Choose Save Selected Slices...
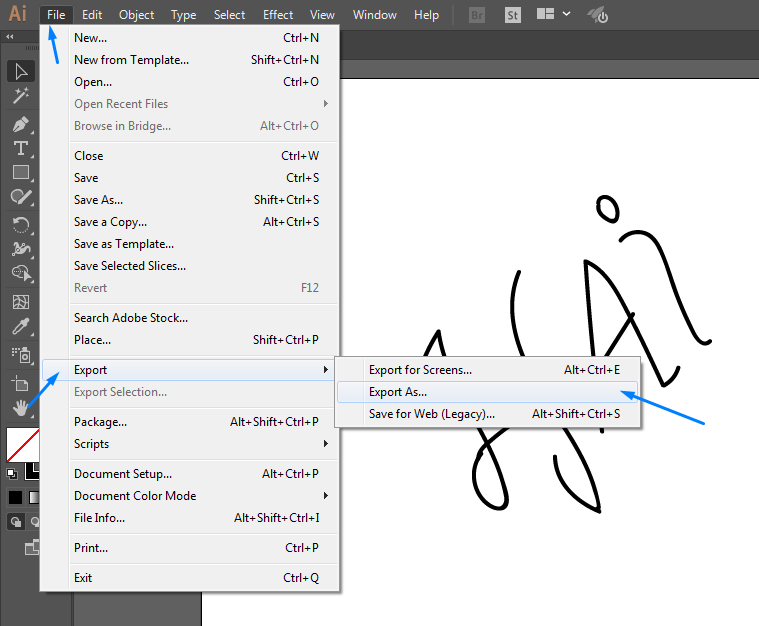Screen dimensions: 759x626 pyautogui.click(x=190, y=266)
